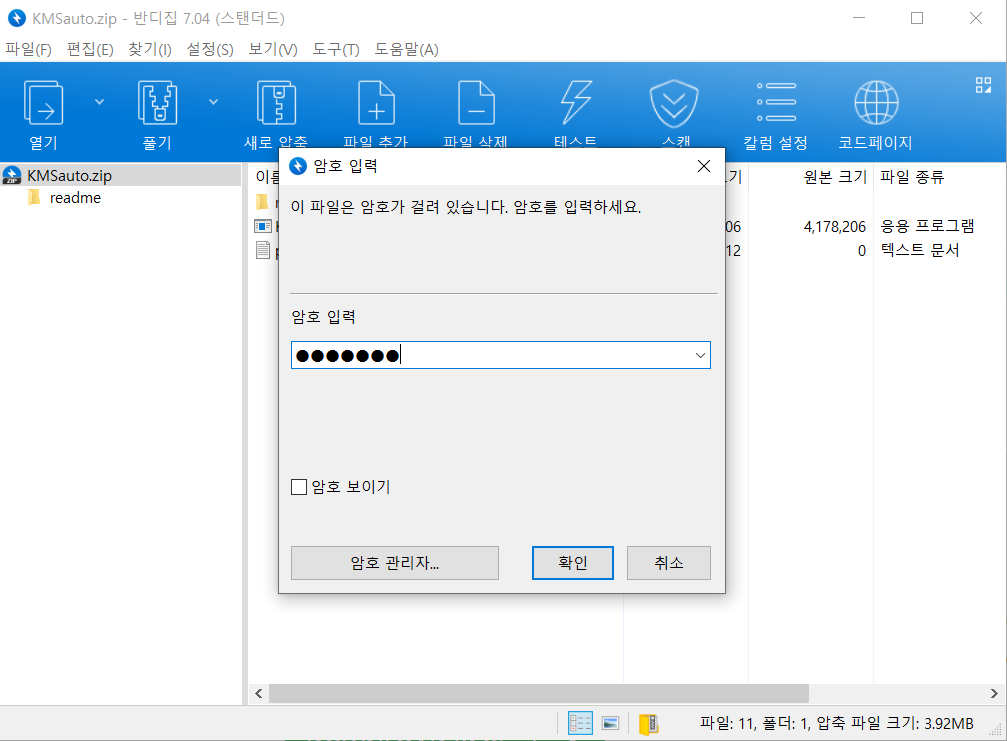Image resolution: width=1007 pixels, height=741 pixels.
Task: Click the Open (열기) toolbar icon
Action: coord(44,103)
